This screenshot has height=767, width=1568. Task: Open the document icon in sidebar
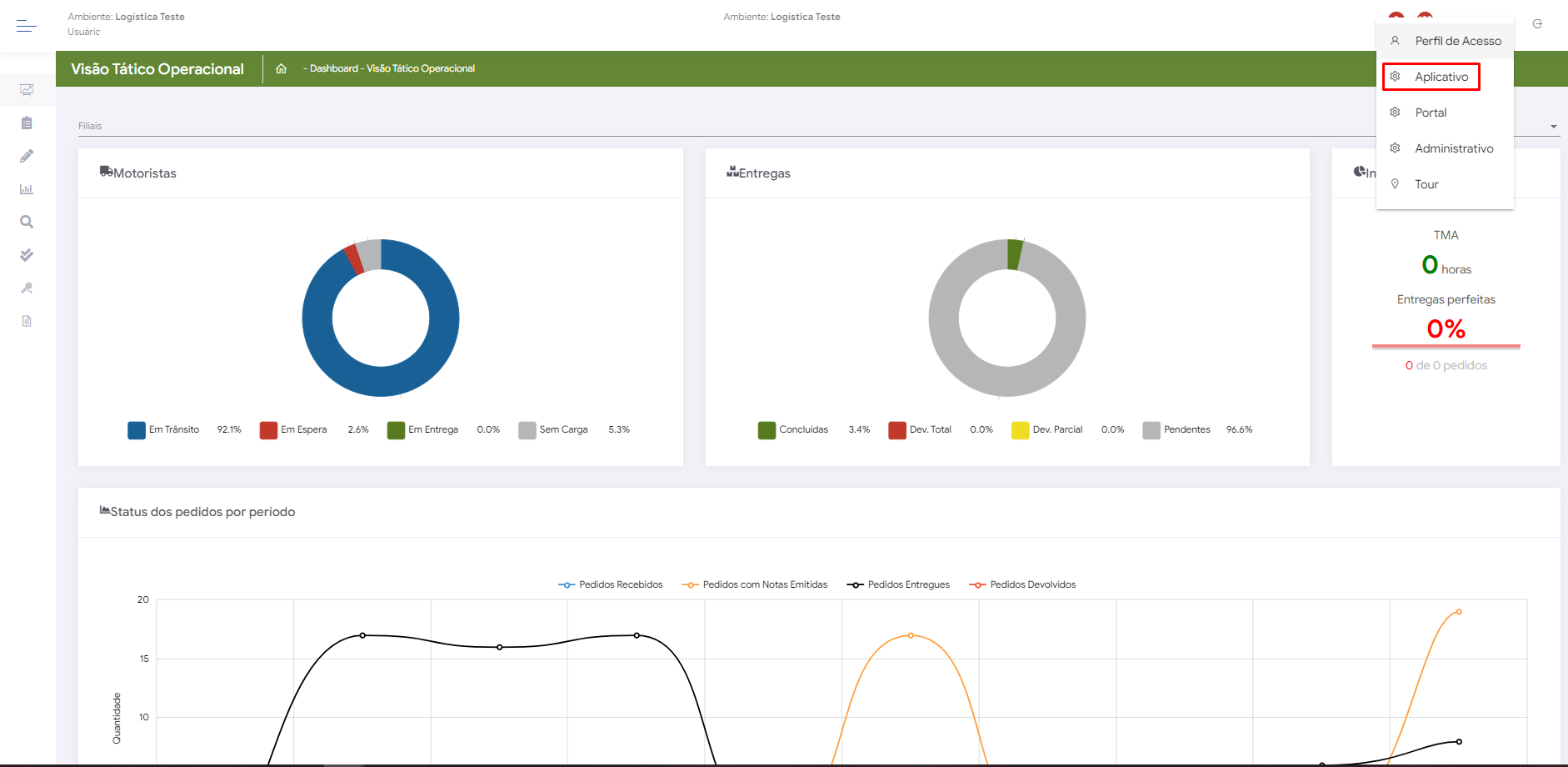[27, 321]
